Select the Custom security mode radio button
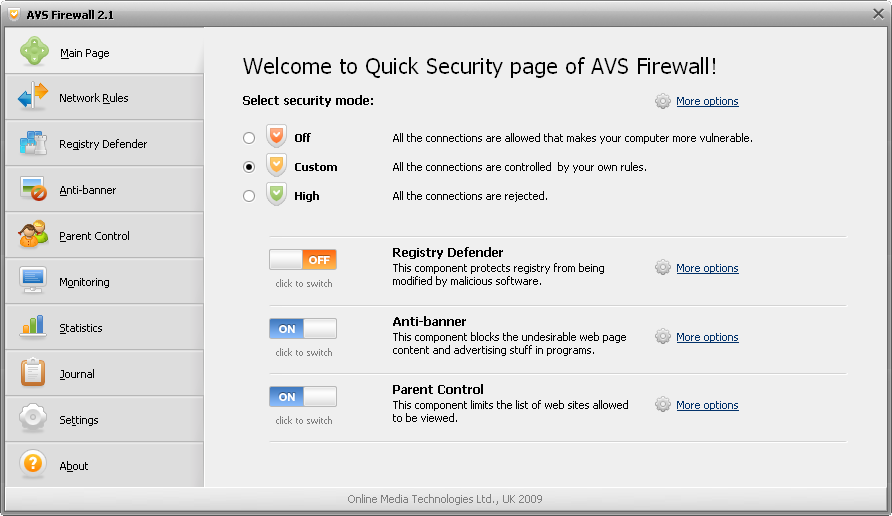The image size is (892, 516). coord(249,167)
